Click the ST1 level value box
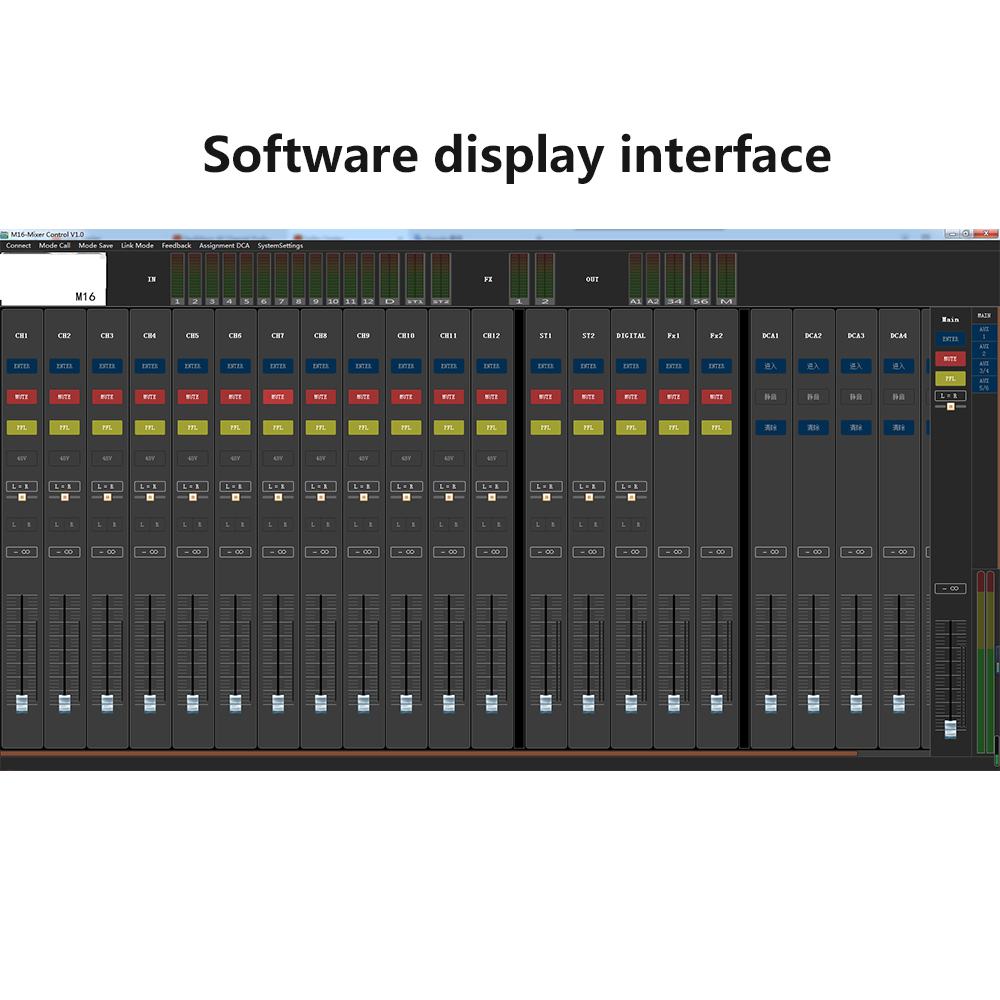This screenshot has width=1000, height=1000. pos(546,552)
